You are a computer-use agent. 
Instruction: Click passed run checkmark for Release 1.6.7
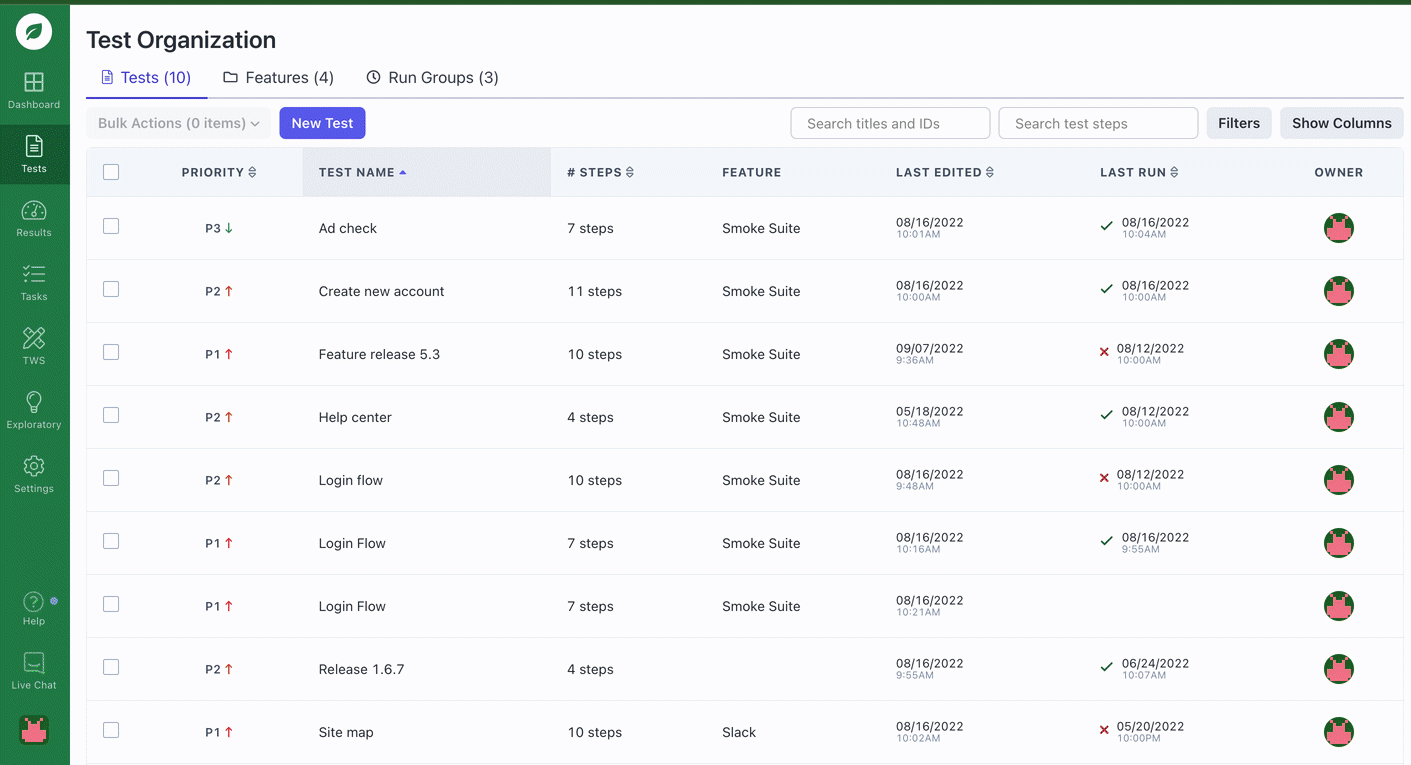1106,667
